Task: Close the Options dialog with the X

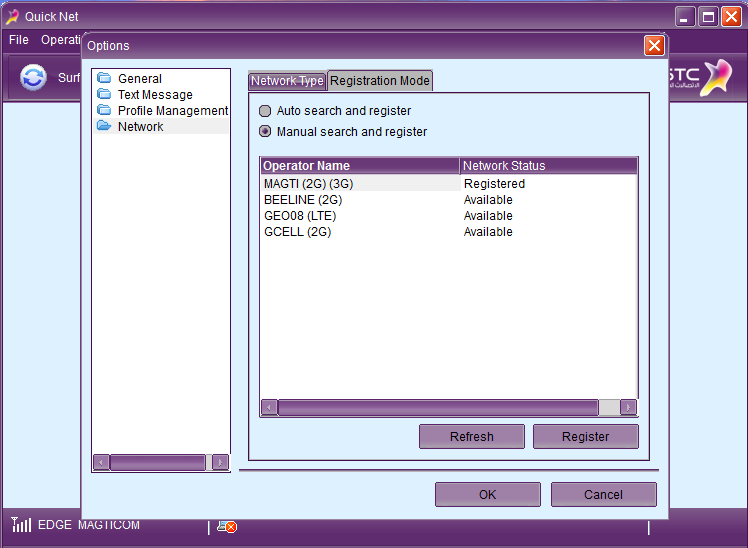Action: click(654, 46)
